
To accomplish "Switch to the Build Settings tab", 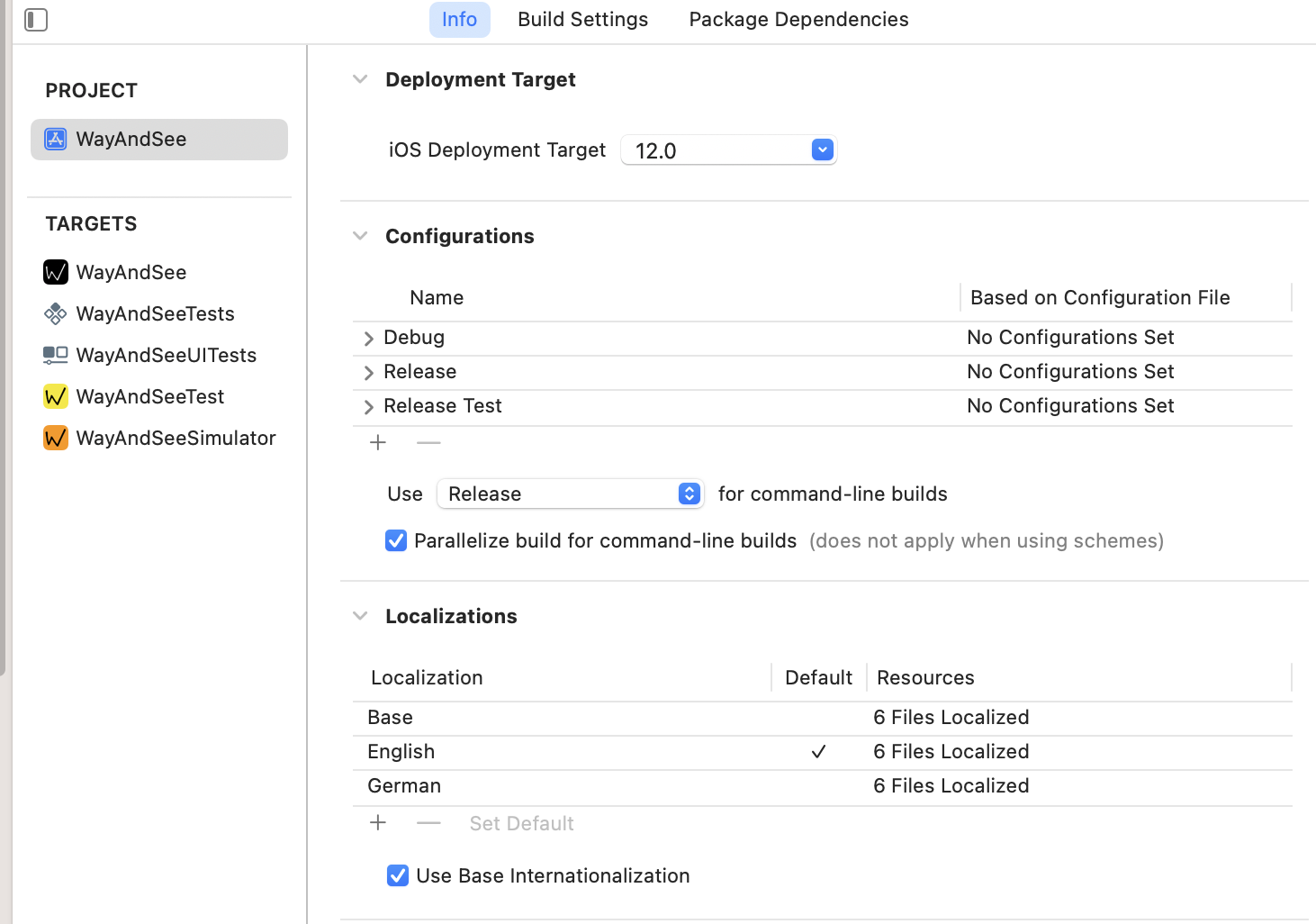I will pyautogui.click(x=582, y=20).
